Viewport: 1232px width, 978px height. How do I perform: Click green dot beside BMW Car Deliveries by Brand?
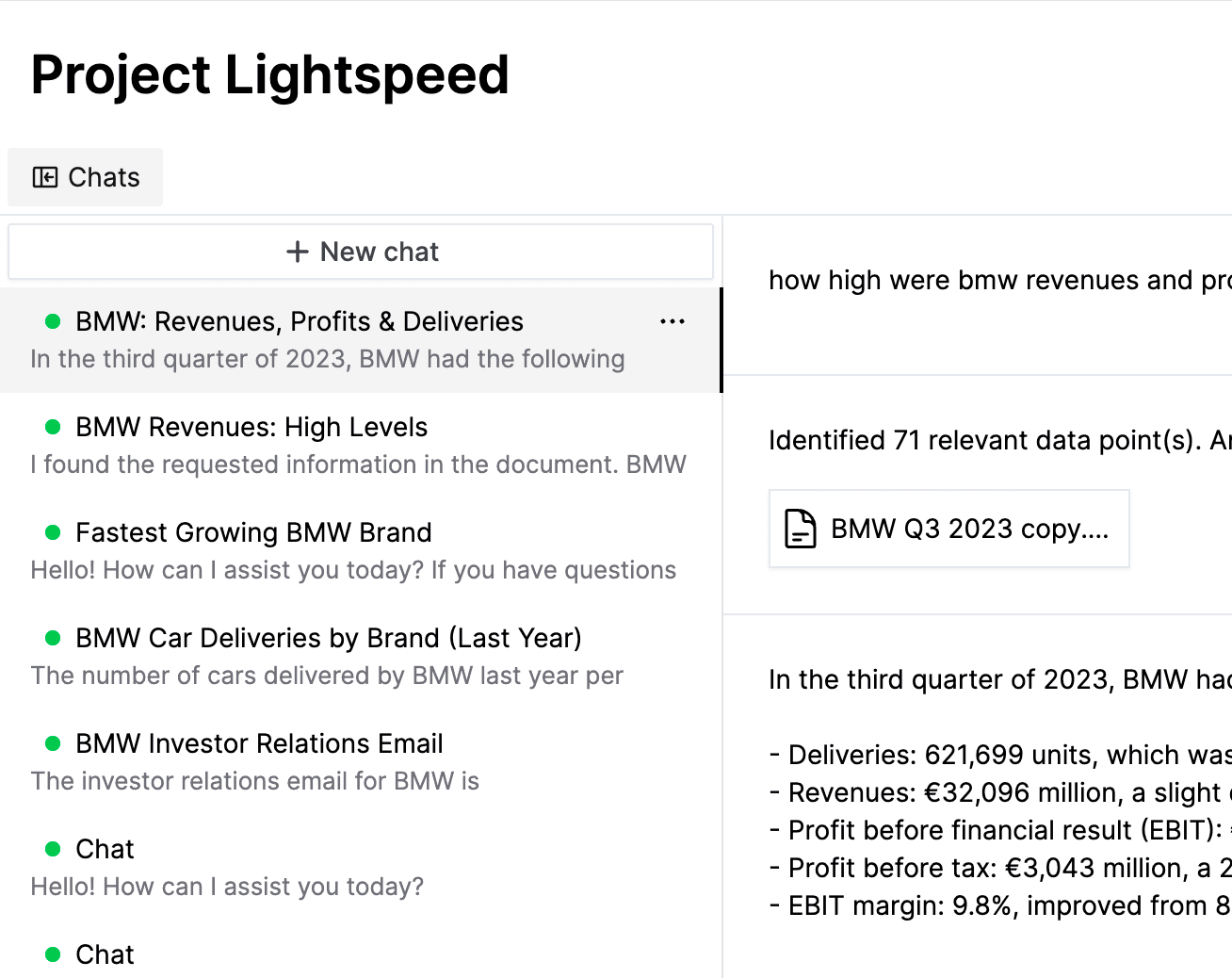click(54, 638)
